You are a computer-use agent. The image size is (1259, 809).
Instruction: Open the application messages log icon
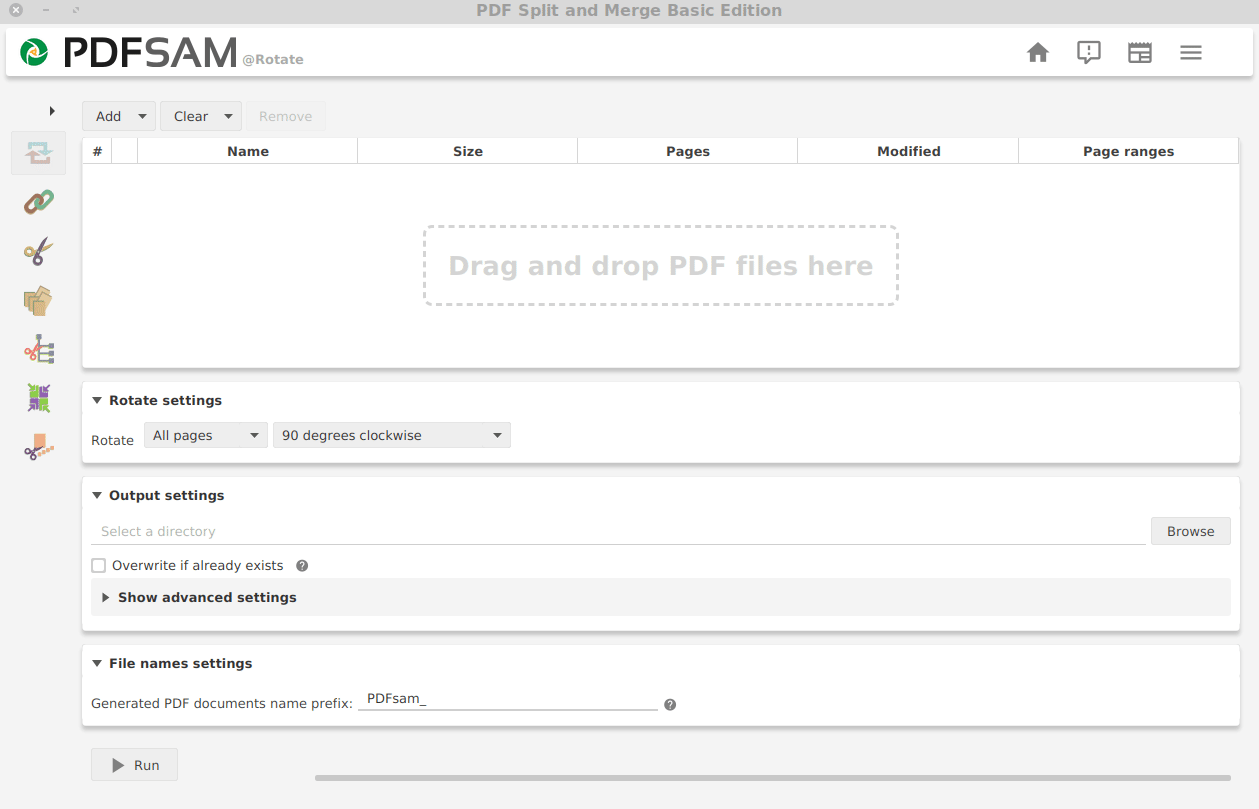[x=1089, y=53]
